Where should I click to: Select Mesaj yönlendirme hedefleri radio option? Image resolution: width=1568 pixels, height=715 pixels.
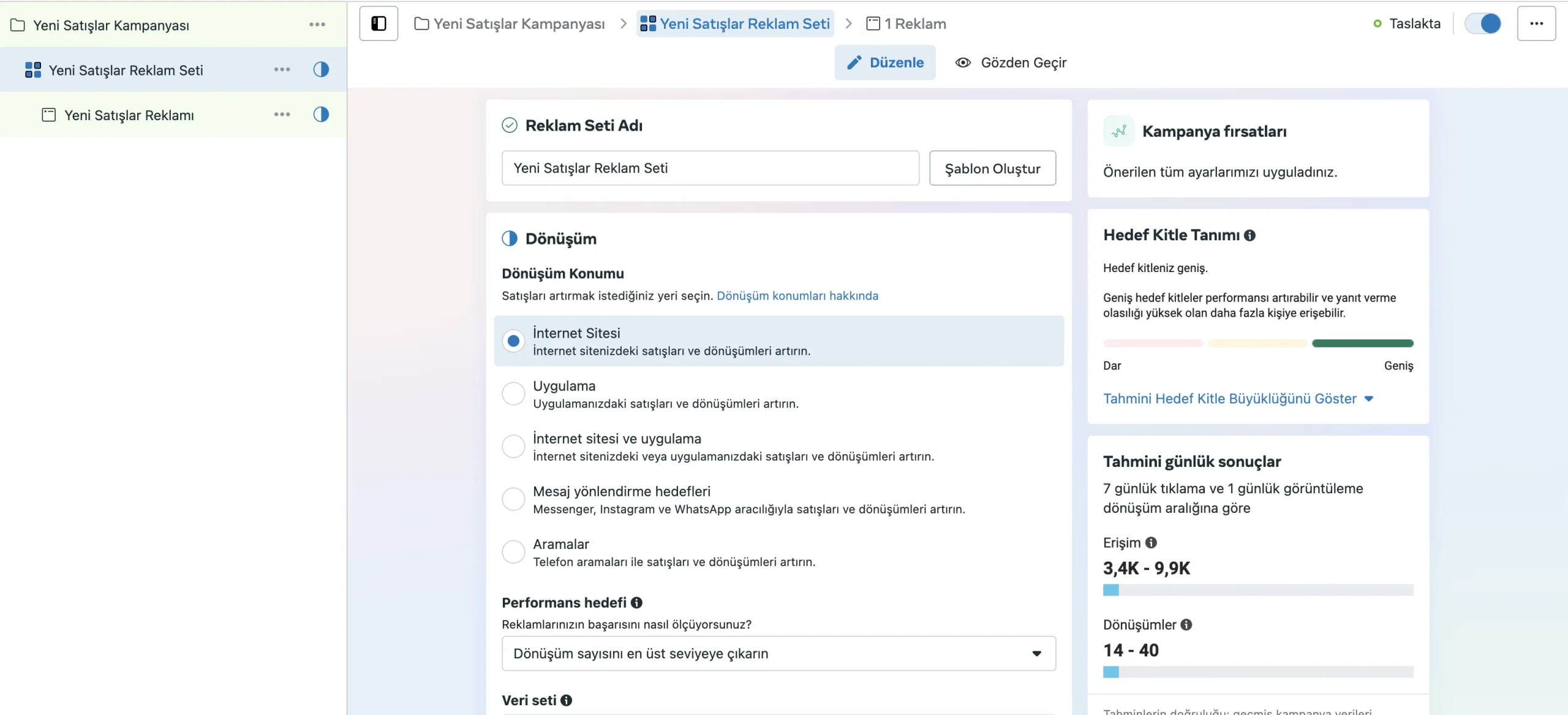tap(513, 499)
